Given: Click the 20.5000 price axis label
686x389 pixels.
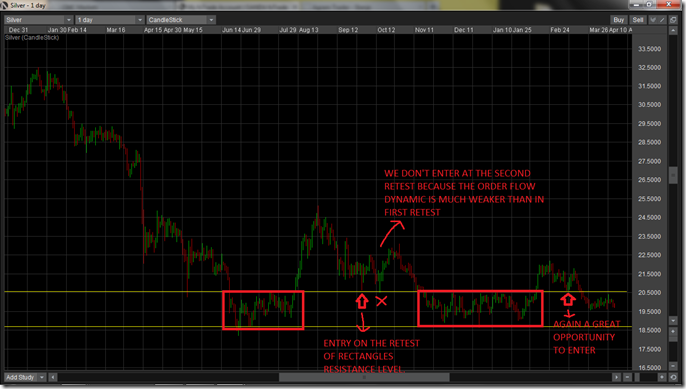Looking at the screenshot, I should click(649, 293).
